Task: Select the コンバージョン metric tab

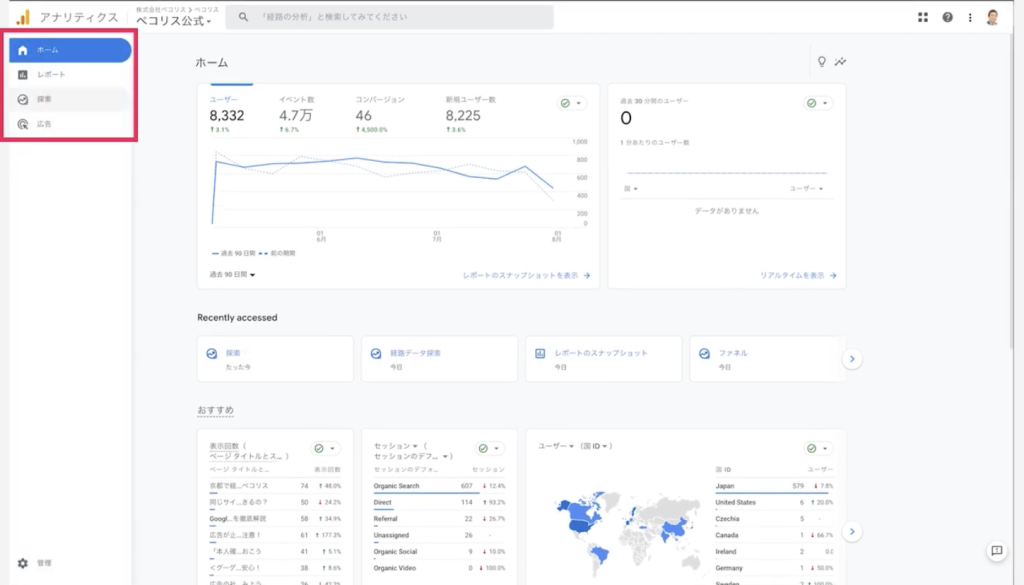Action: (380, 115)
